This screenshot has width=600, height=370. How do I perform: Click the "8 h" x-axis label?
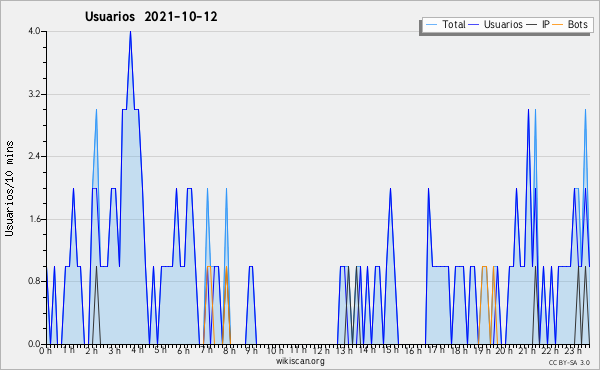[x=229, y=350]
